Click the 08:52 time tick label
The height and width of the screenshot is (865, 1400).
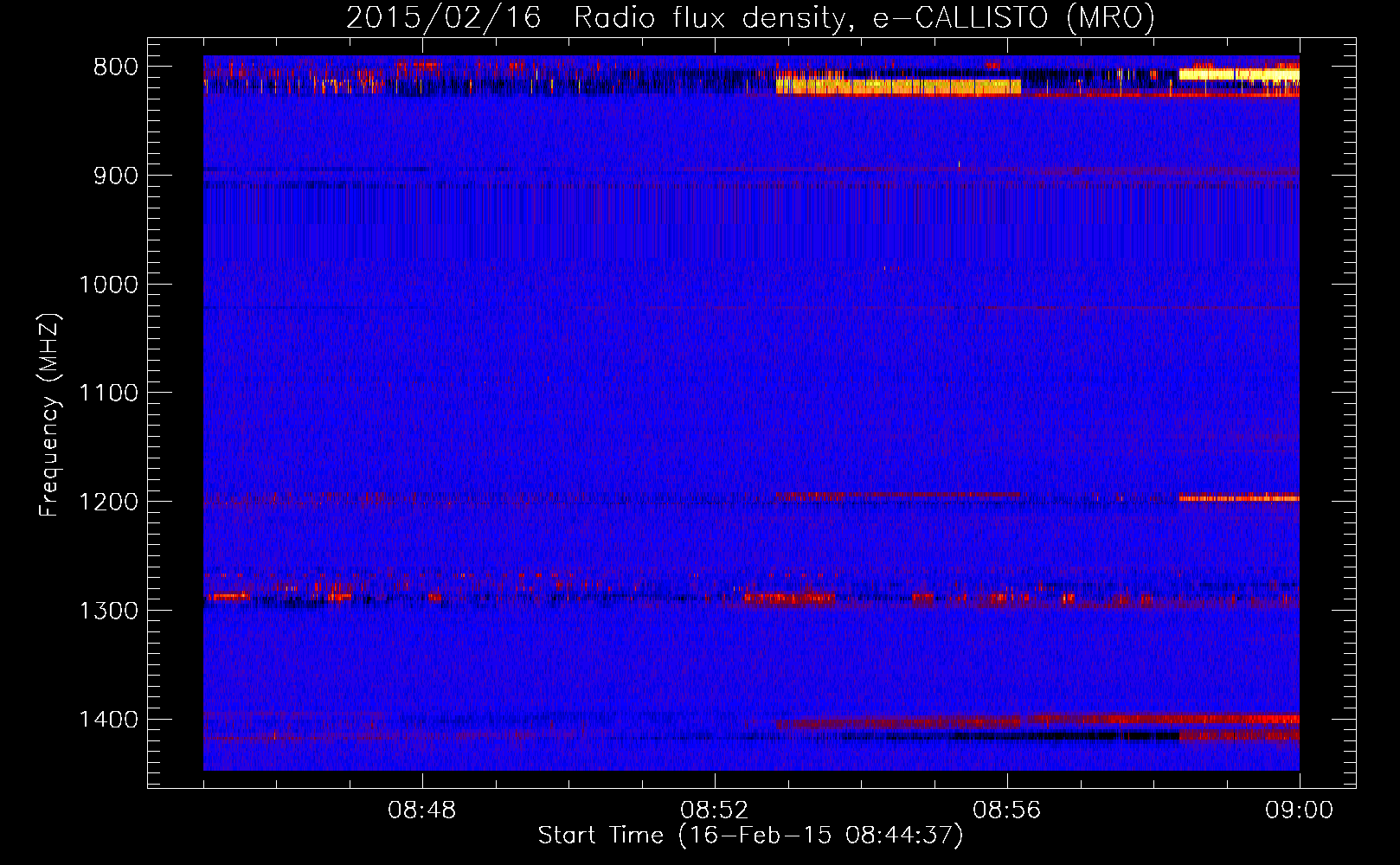click(714, 811)
